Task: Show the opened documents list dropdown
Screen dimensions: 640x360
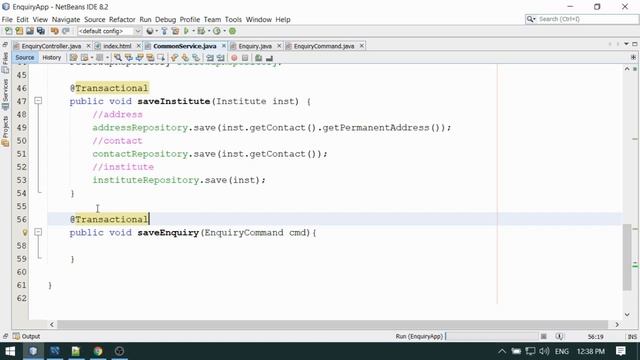Action: point(626,44)
